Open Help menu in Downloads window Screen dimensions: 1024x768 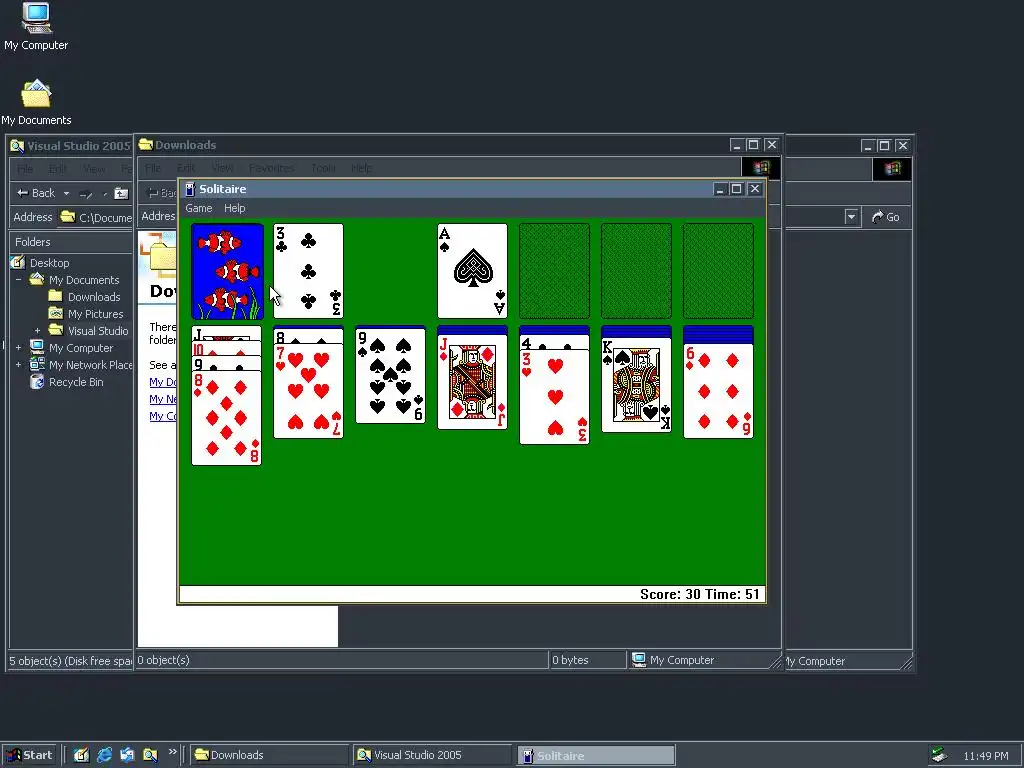pos(361,168)
